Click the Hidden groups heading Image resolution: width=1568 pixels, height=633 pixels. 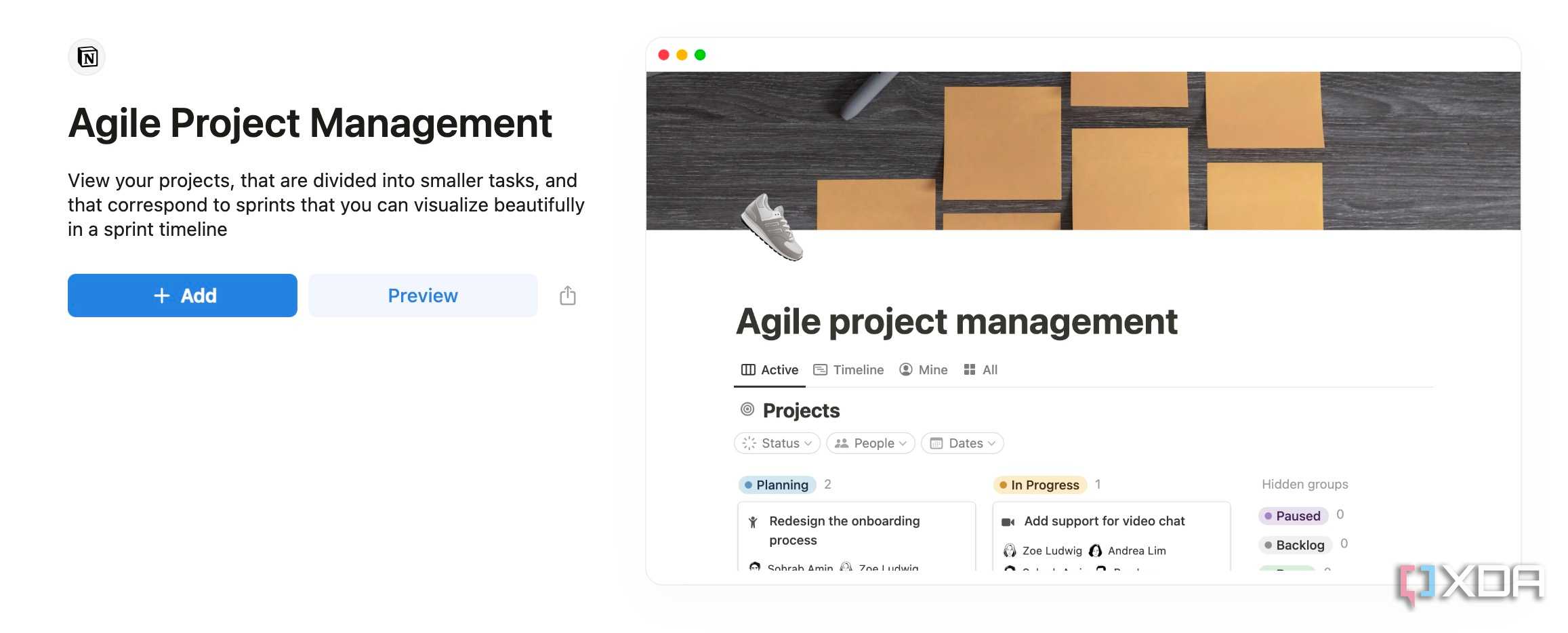tap(1304, 485)
